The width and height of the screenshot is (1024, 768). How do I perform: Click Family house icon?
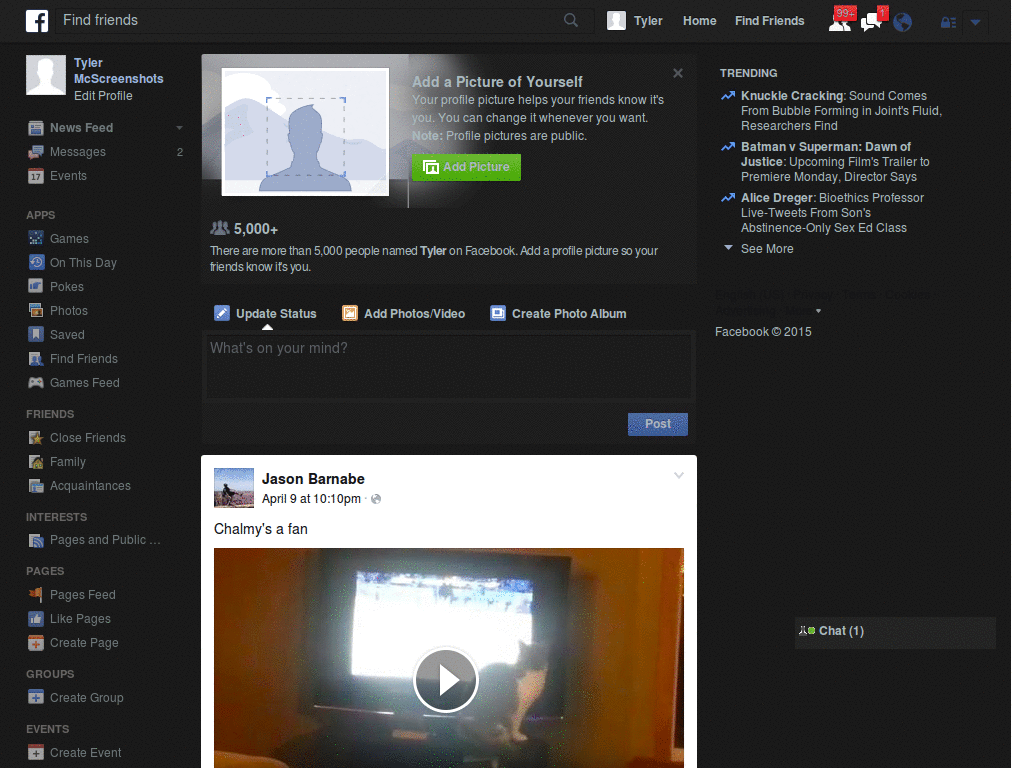point(36,462)
